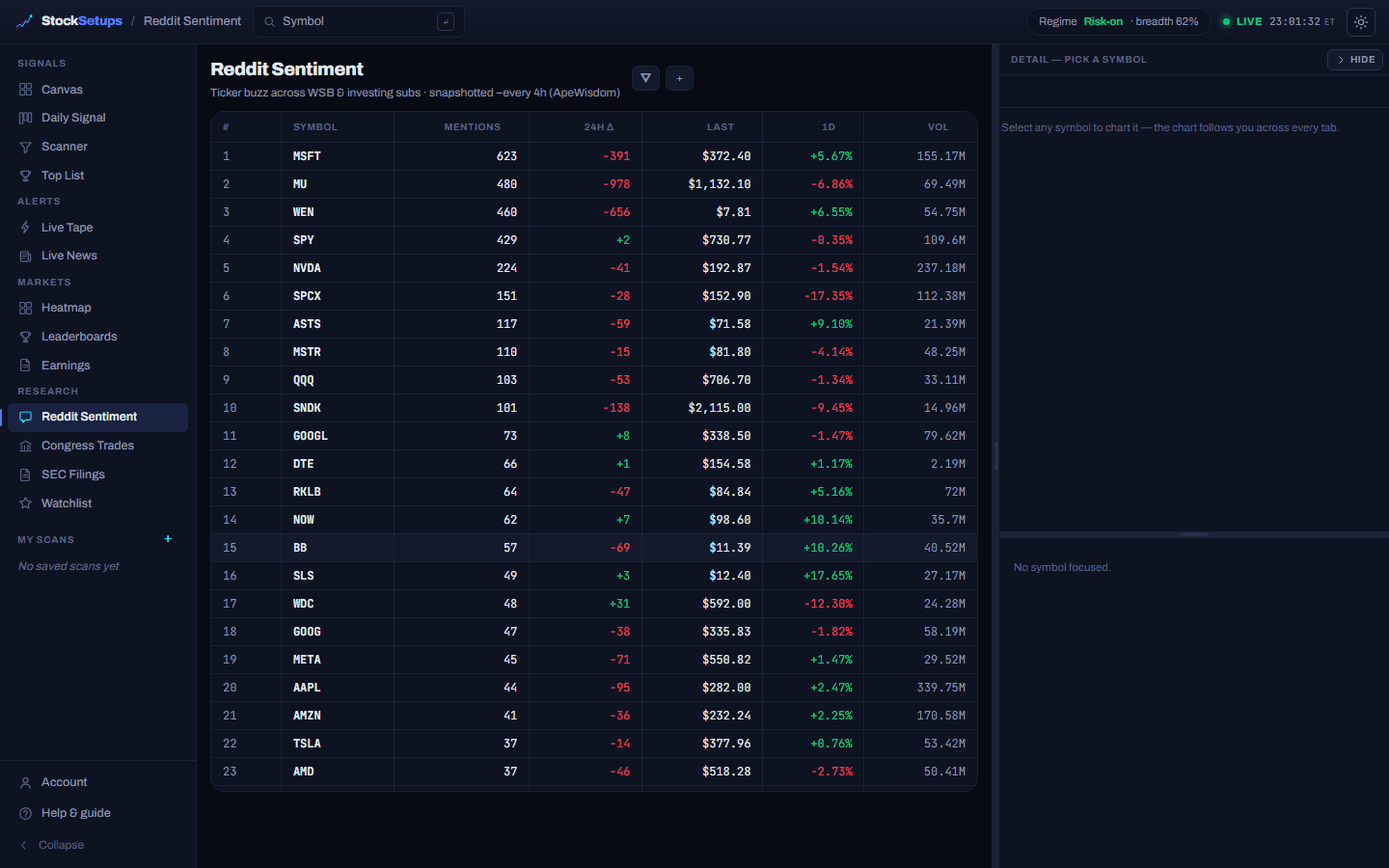This screenshot has height=868, width=1389.
Task: Open Scanner from the sidebar
Action: tap(97, 147)
